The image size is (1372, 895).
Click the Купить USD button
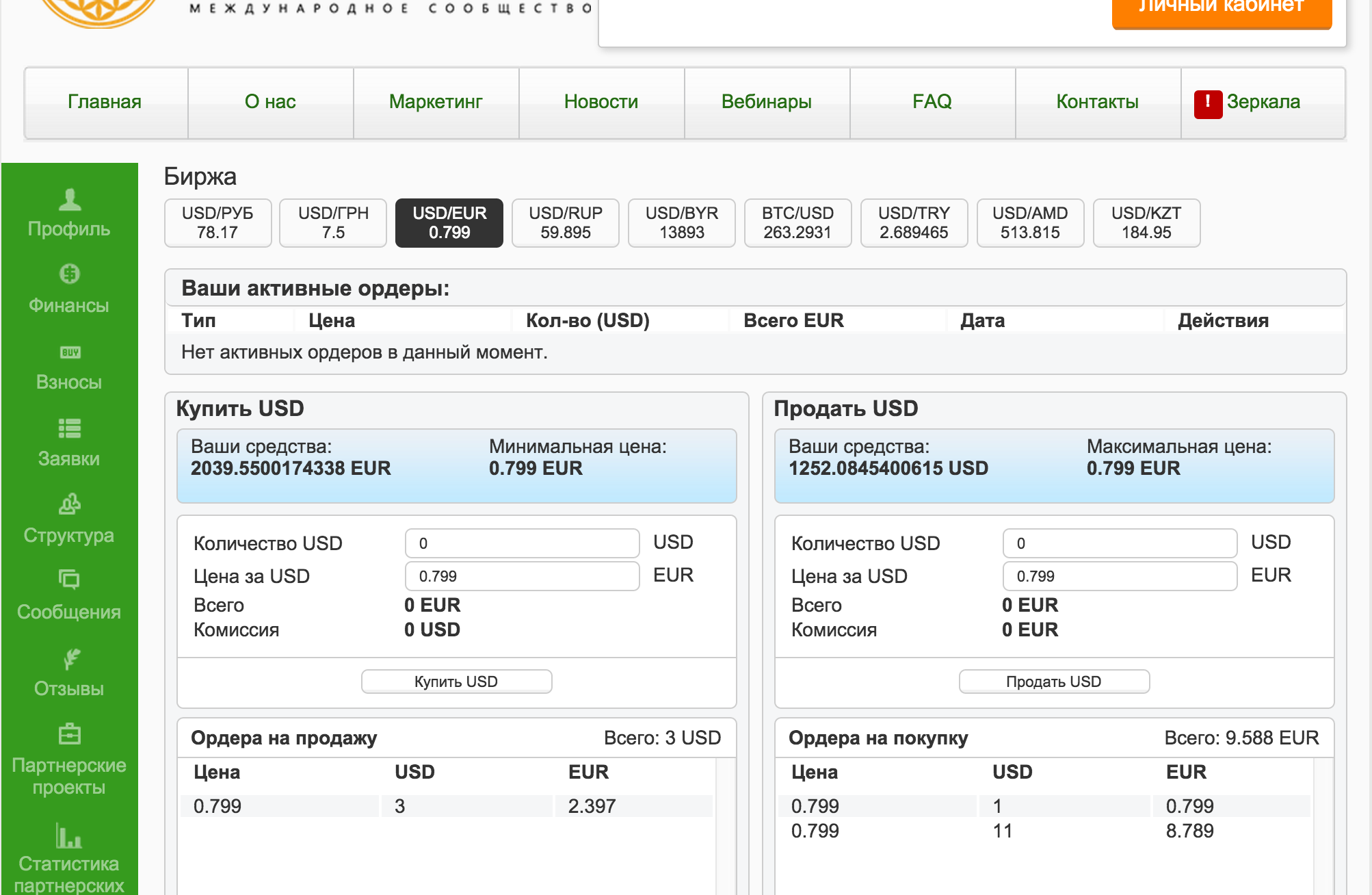click(456, 682)
